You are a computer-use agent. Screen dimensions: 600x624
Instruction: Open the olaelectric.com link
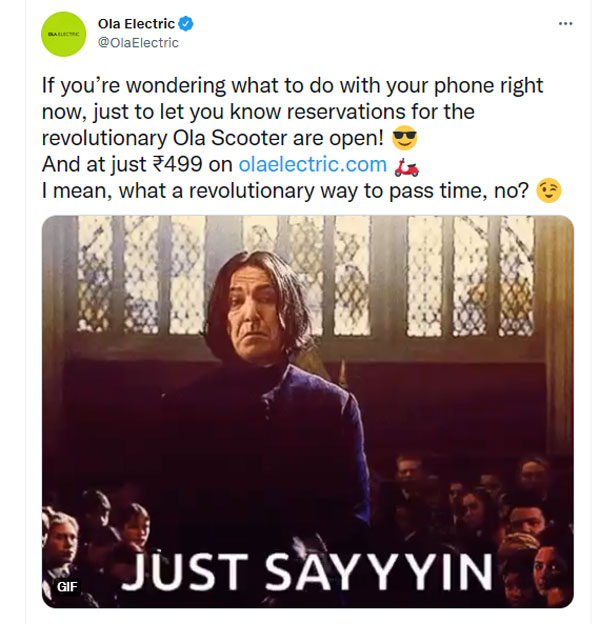pos(312,164)
